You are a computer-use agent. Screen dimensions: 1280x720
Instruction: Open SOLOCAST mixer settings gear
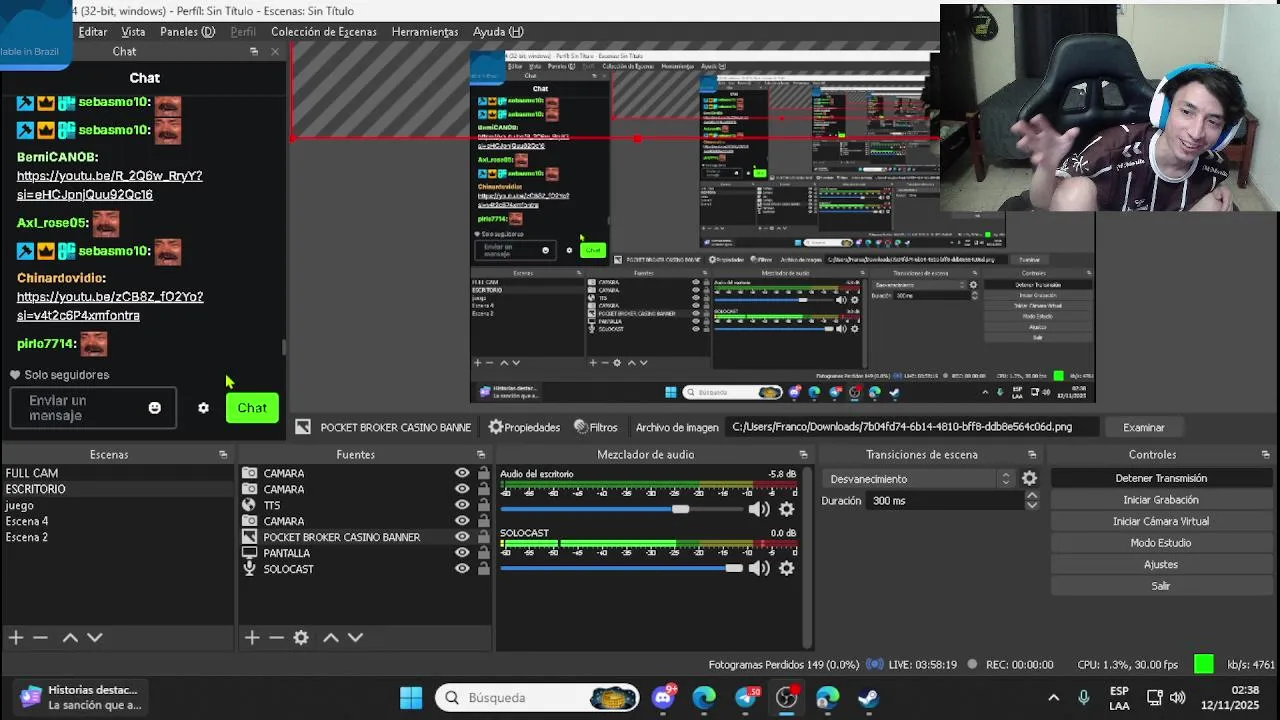[787, 568]
